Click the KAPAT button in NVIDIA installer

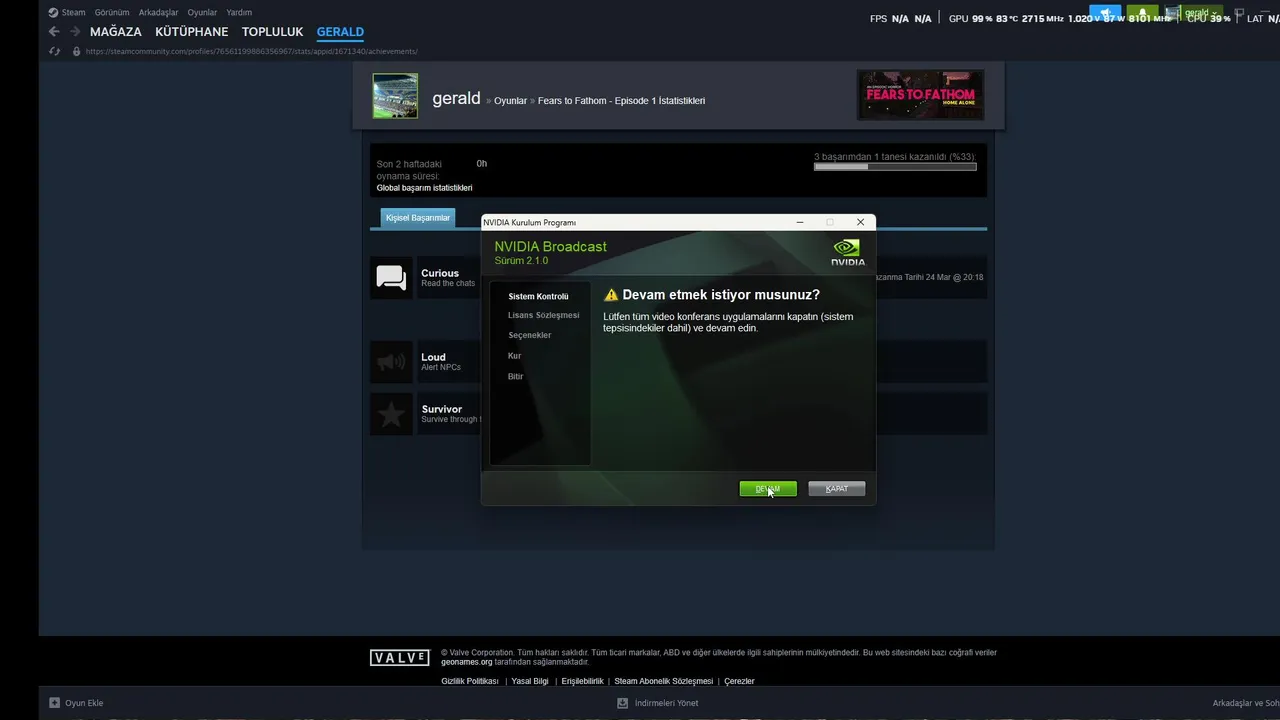(x=837, y=489)
